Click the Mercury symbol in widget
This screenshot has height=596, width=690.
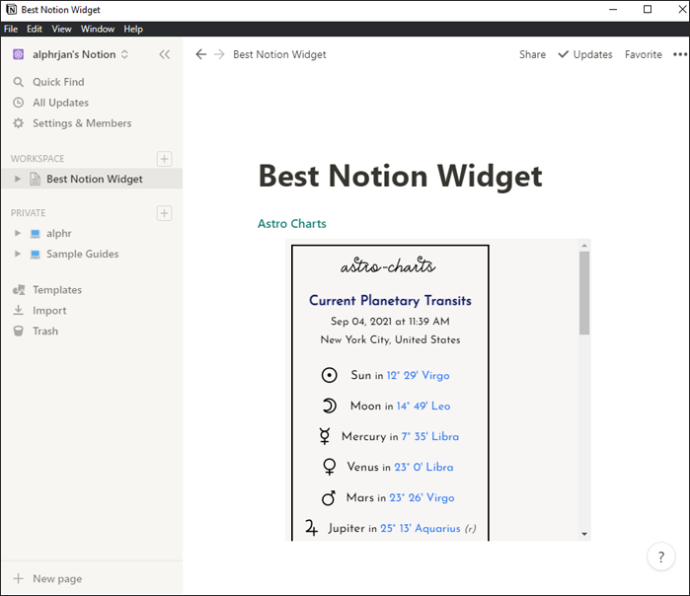pos(325,436)
